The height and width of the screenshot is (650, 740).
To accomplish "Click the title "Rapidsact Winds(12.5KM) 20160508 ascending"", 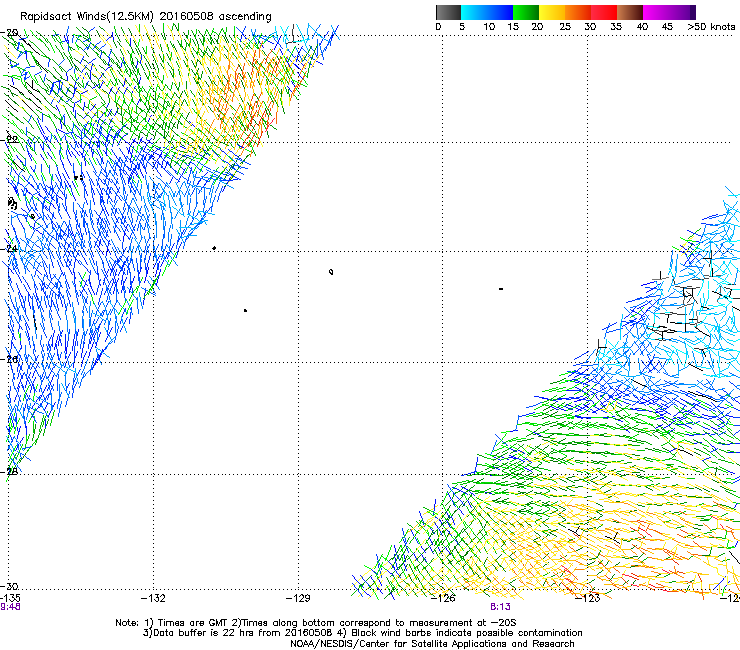I will coord(146,17).
